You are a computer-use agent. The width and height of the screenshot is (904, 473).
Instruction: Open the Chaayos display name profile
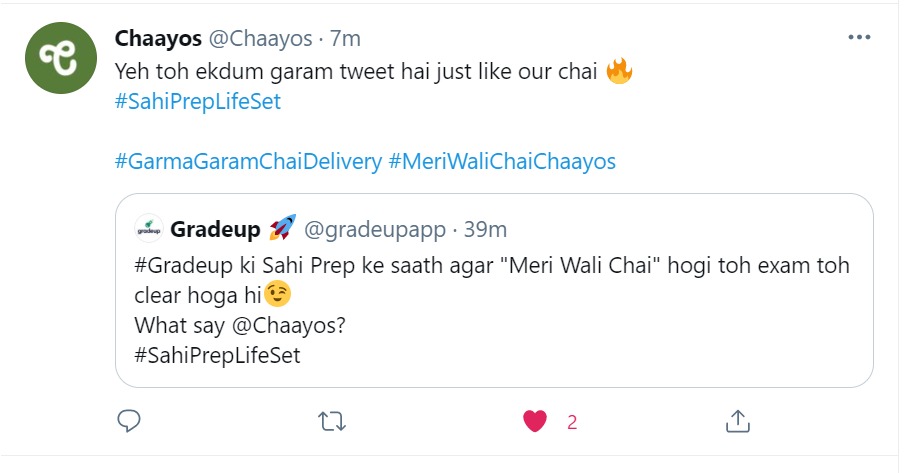pyautogui.click(x=158, y=39)
